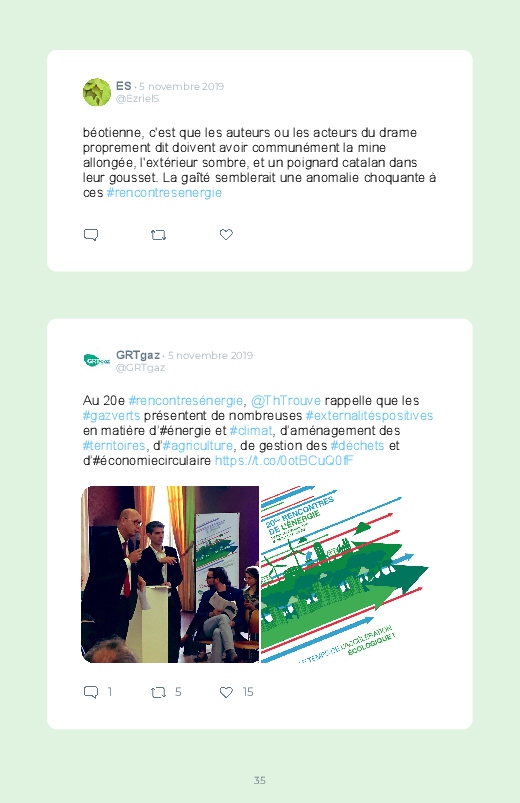Open the #rencontresenergie hashtag in ES tweet
Viewport: 520px width, 803px height.
tap(164, 193)
